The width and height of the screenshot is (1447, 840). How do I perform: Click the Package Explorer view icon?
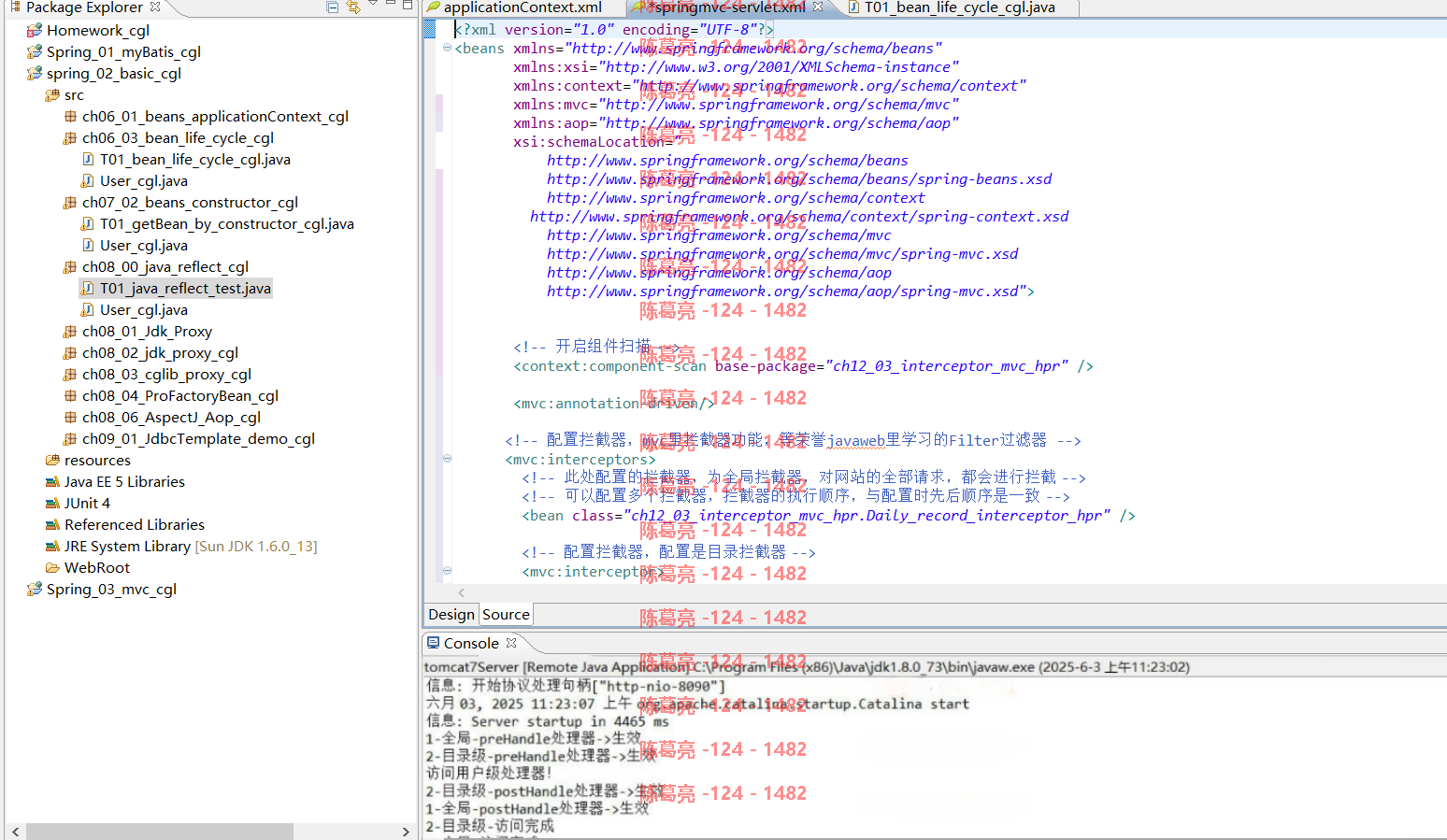pyautogui.click(x=15, y=7)
